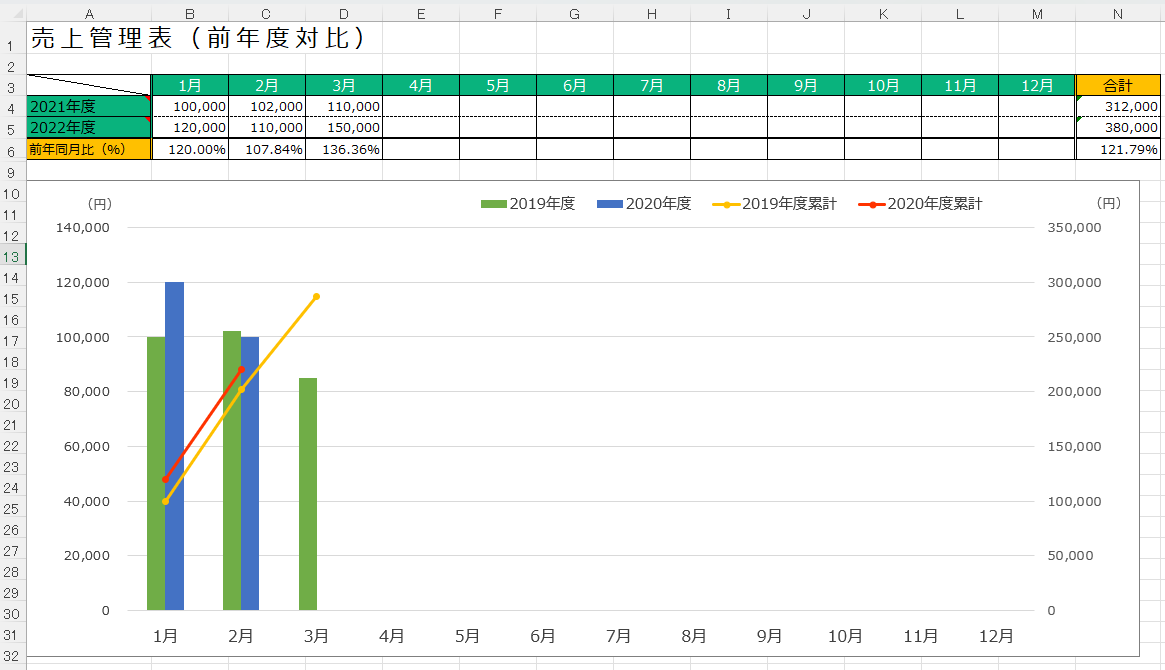Select the red line's February data point
1165x670 pixels.
coord(241,370)
